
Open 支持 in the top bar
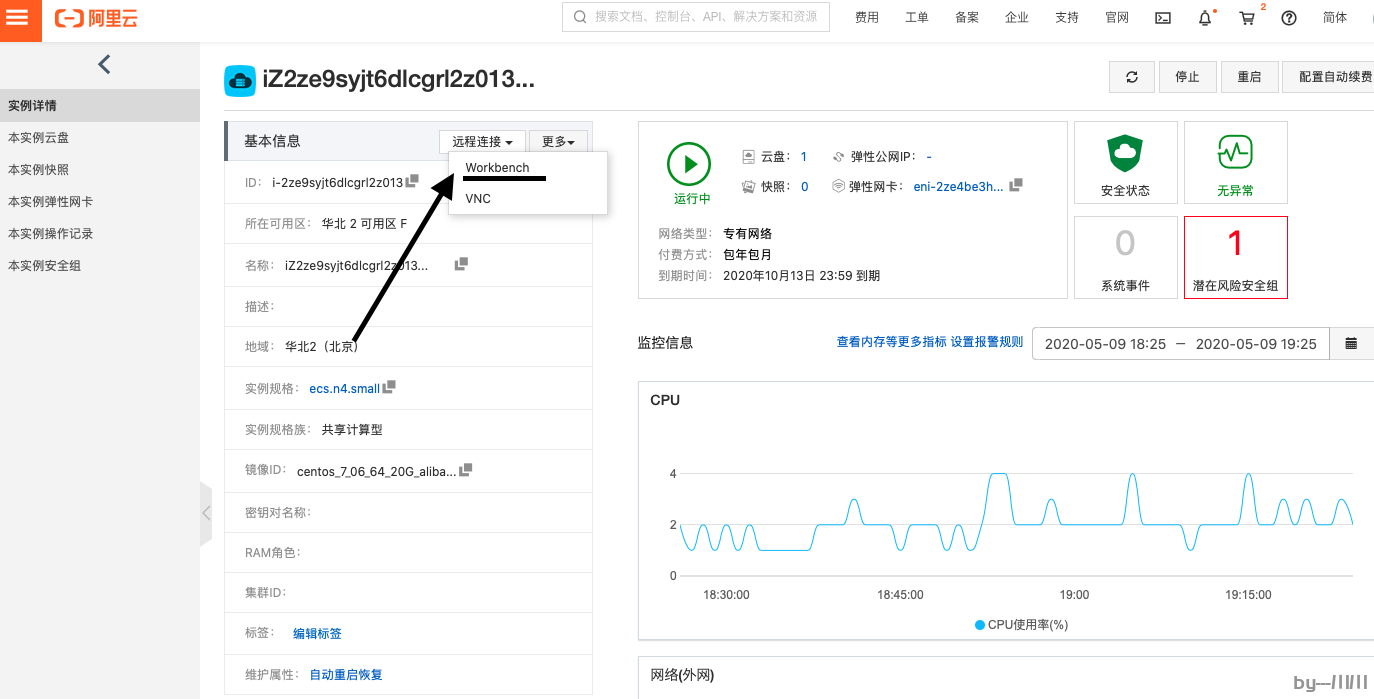tap(1067, 18)
